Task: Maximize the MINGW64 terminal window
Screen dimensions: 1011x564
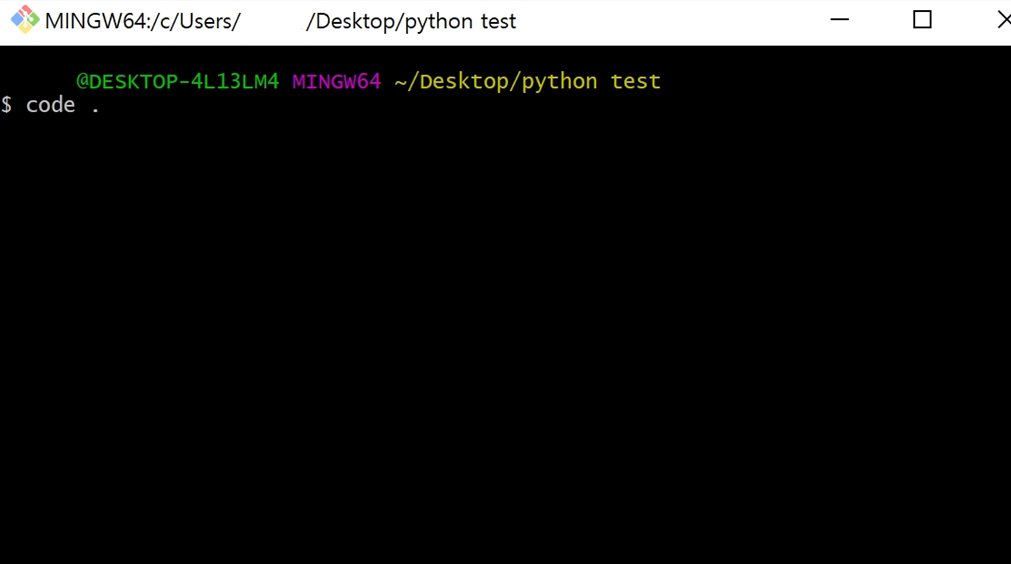Action: (x=922, y=20)
